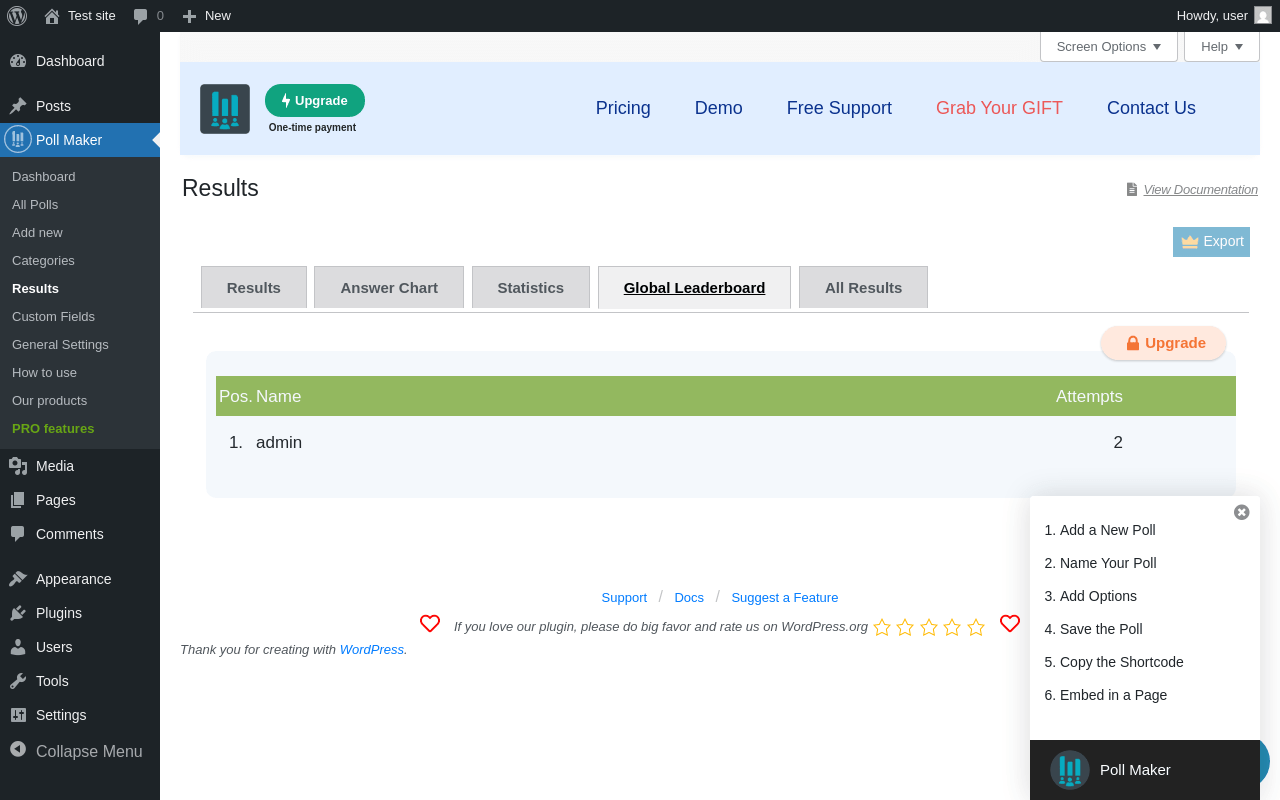
Task: Rate the plugin with the fifth star
Action: click(x=976, y=627)
